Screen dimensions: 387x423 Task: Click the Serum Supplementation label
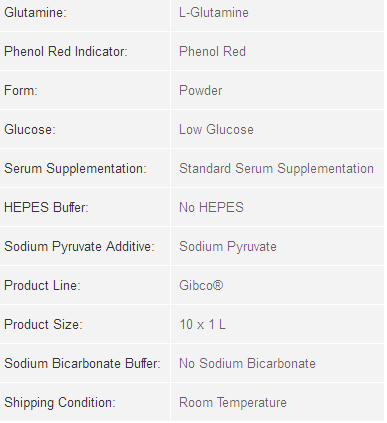tap(75, 169)
